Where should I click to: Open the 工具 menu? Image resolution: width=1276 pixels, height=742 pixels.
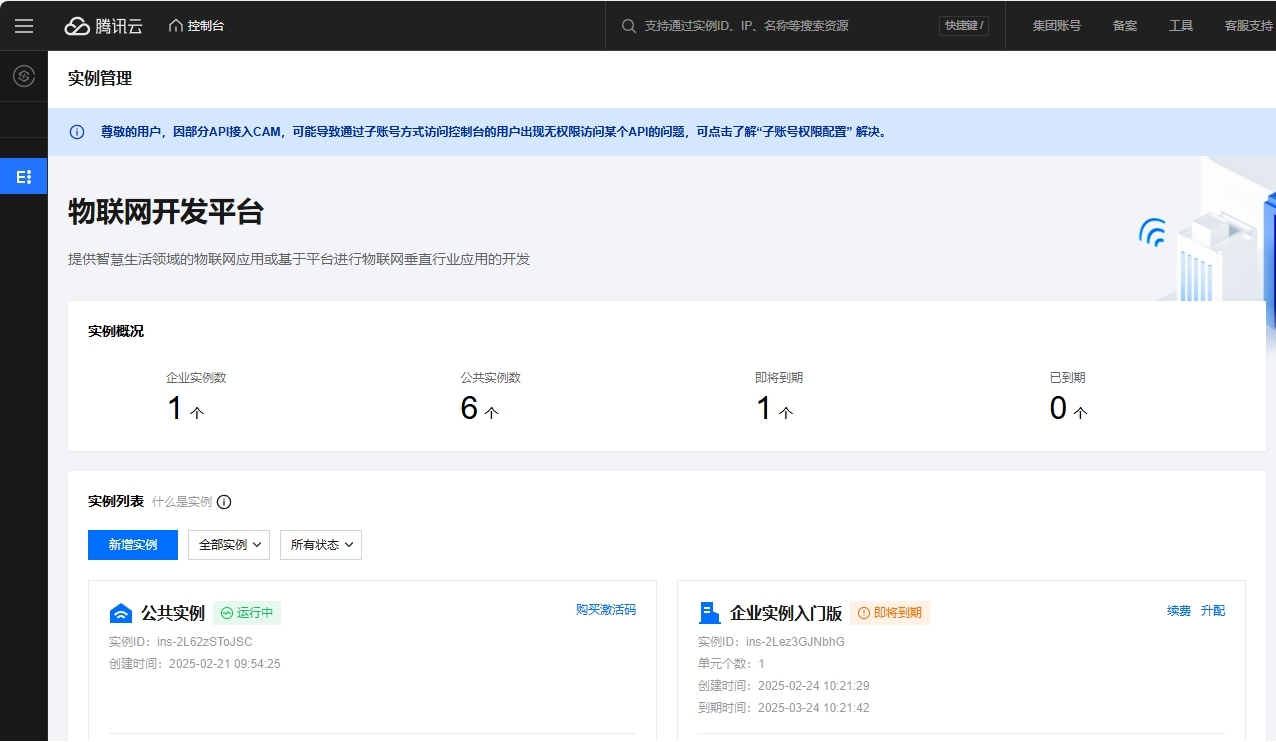(x=1181, y=26)
